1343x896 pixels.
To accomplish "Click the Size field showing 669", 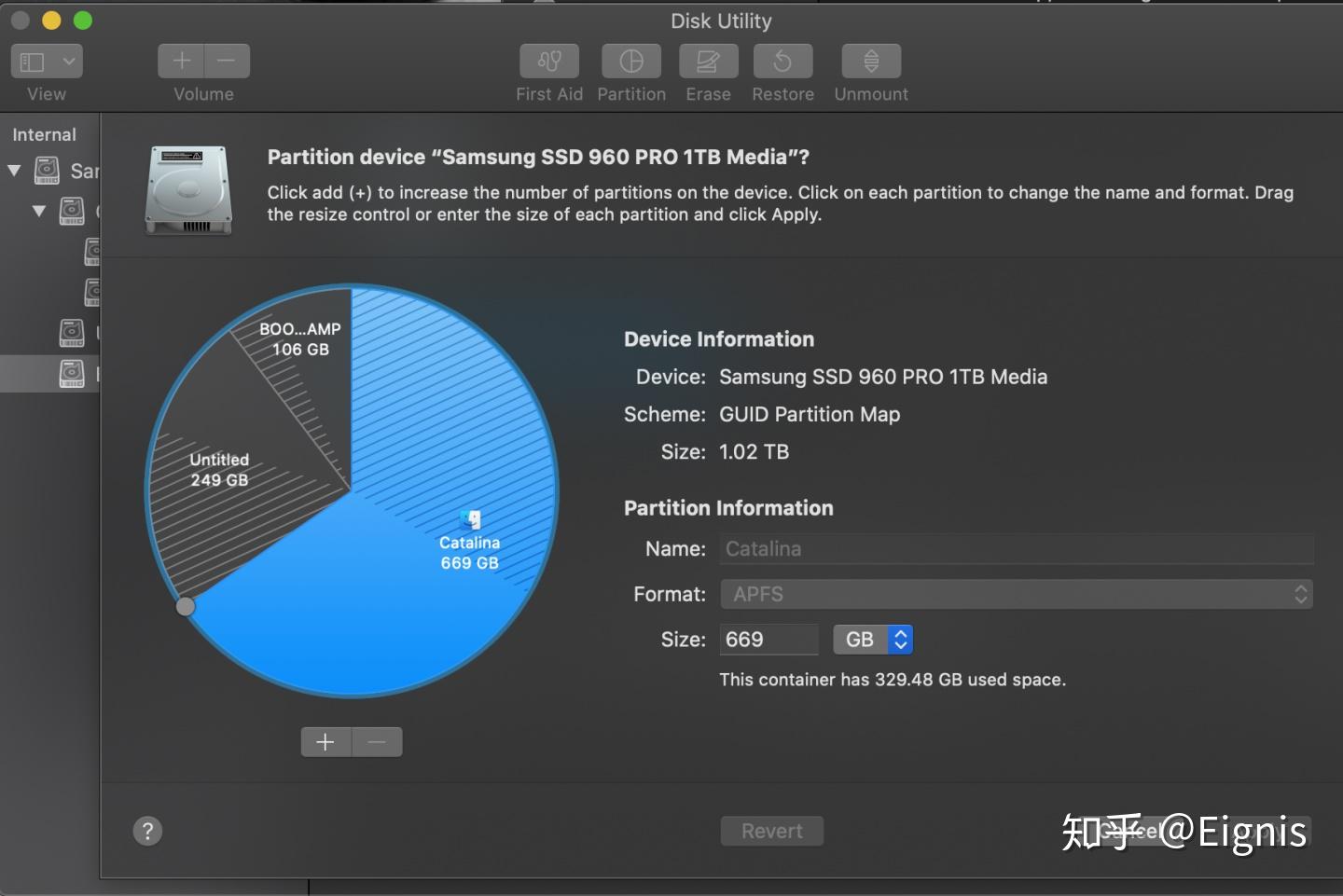I will 768,640.
